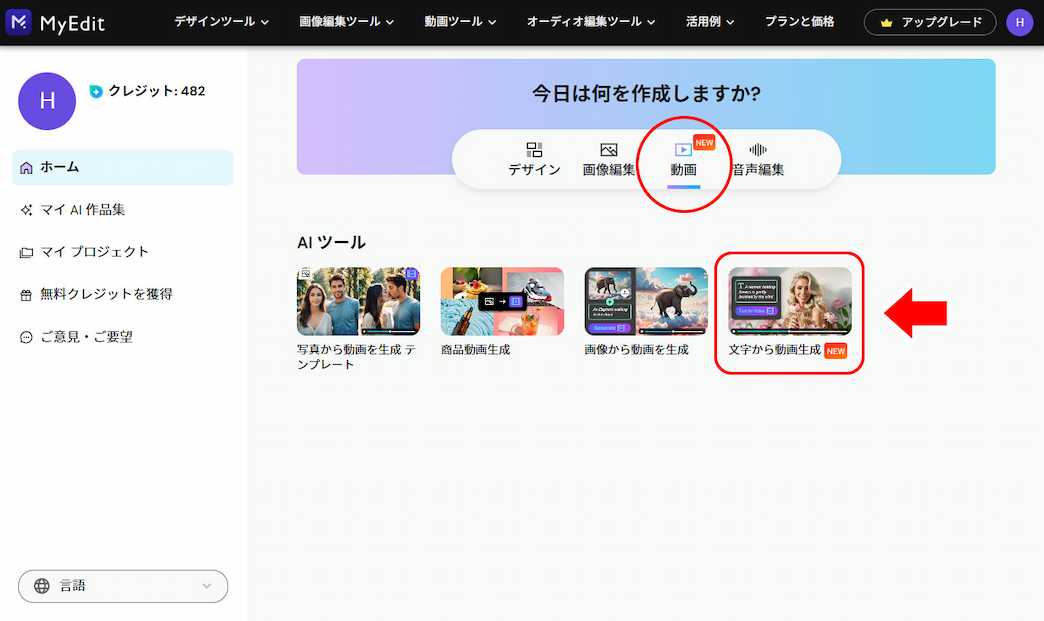The width and height of the screenshot is (1044, 621).
Task: Open プランと価格 page
Action: (x=799, y=22)
